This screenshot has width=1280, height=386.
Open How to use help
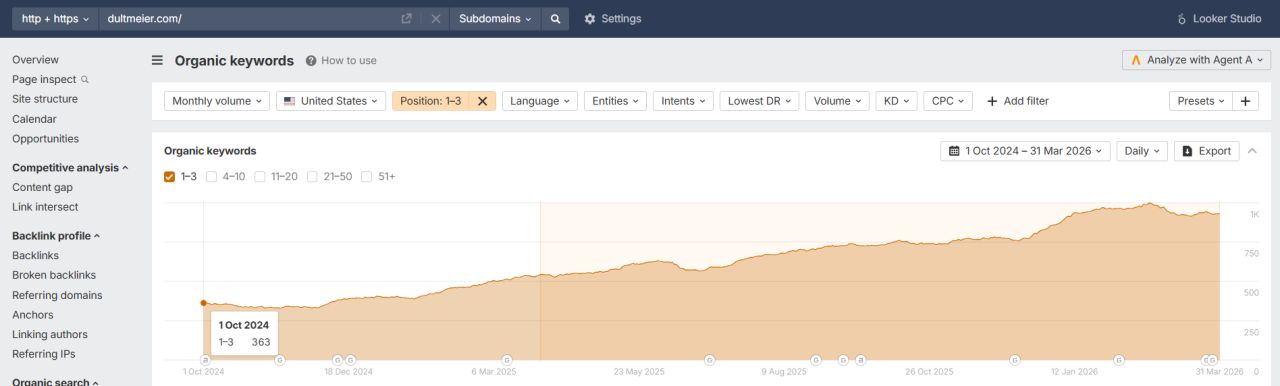click(341, 60)
